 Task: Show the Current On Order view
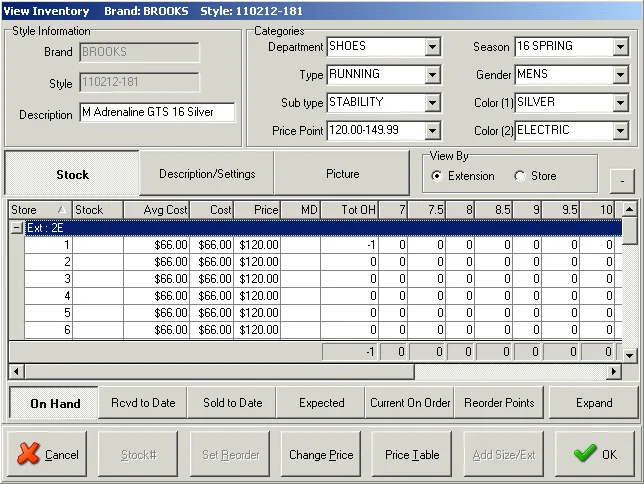(x=410, y=403)
